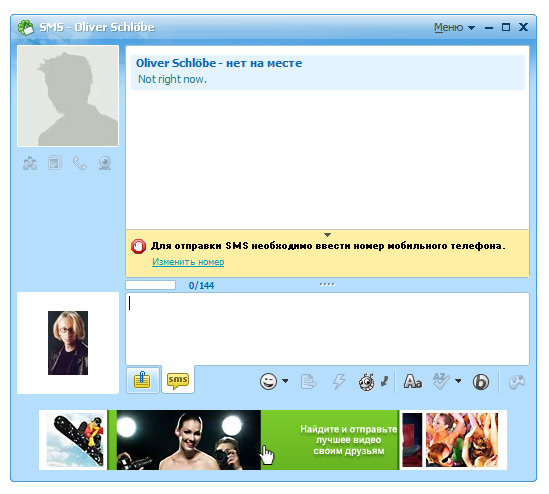This screenshot has height=494, width=549.
Task: Click the Изменить номер link
Action: coord(188,262)
